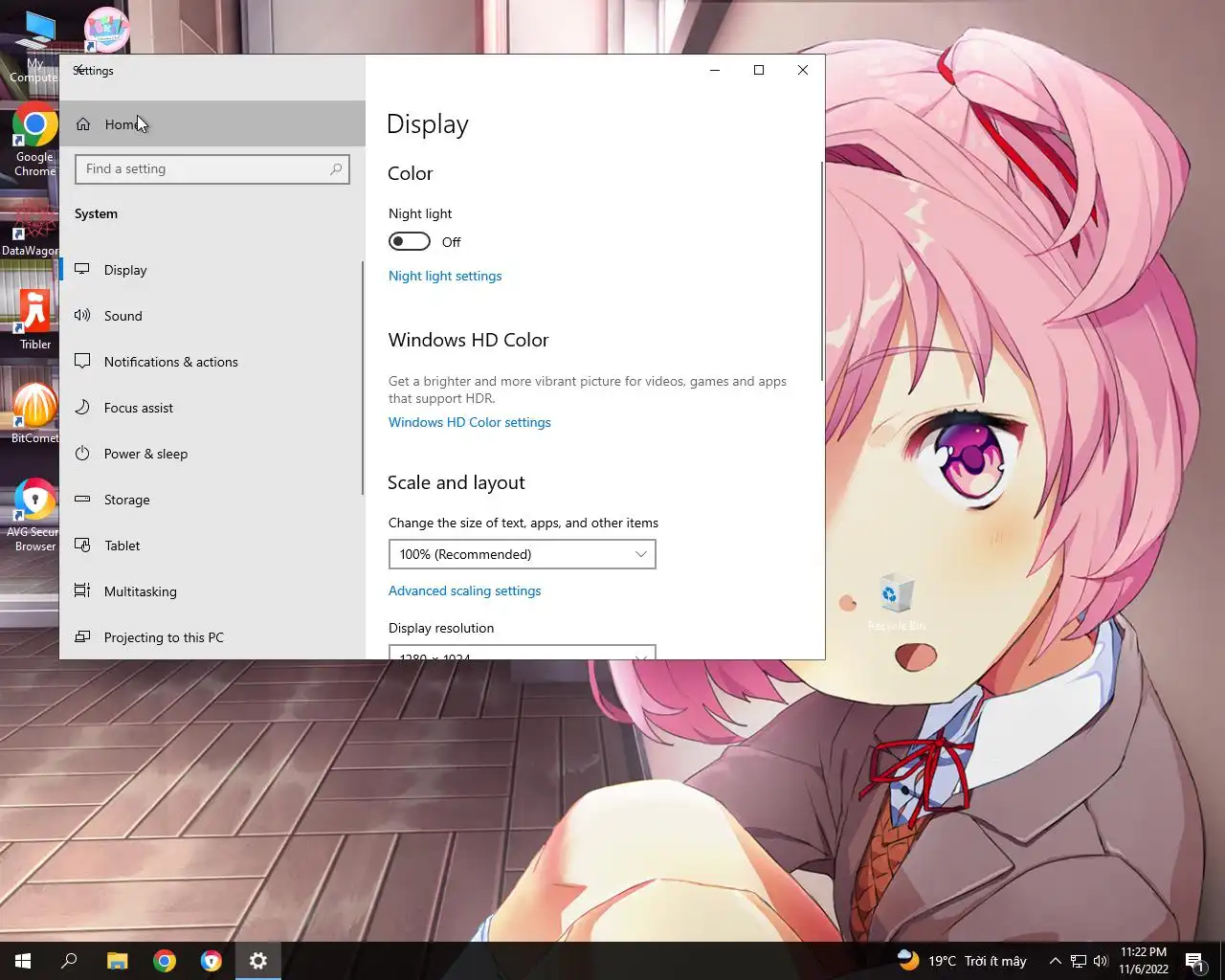Screen dimensions: 1225x980
Task: Click the Multitasking icon in sidebar
Action: (x=82, y=591)
